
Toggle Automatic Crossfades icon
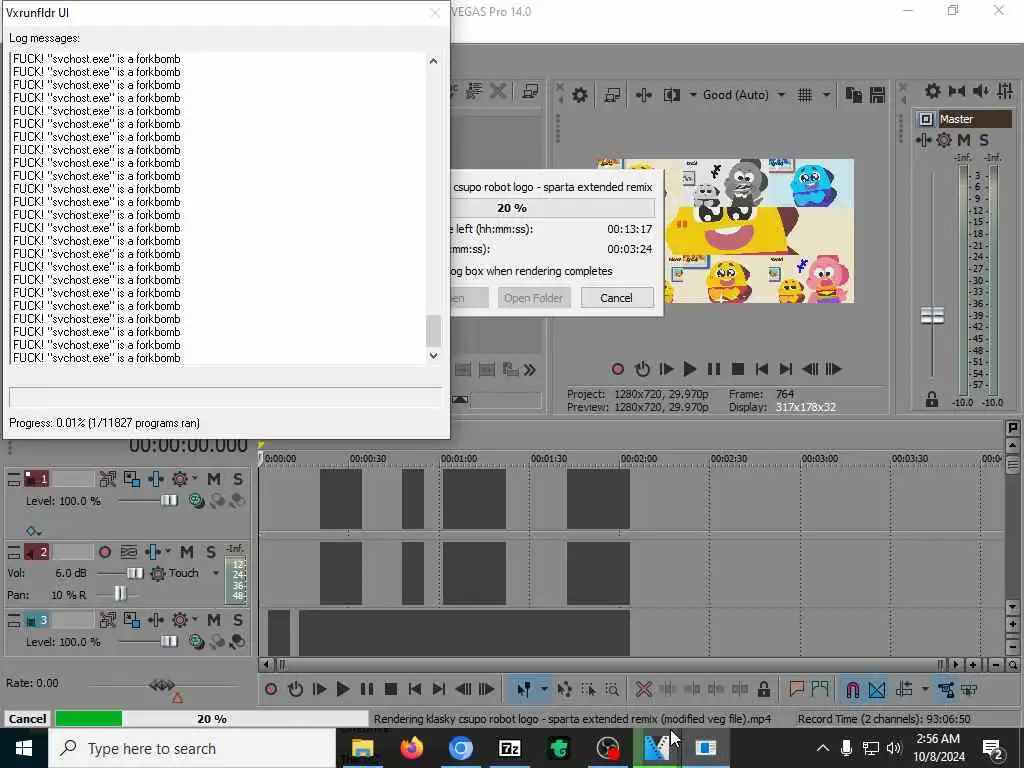click(876, 689)
